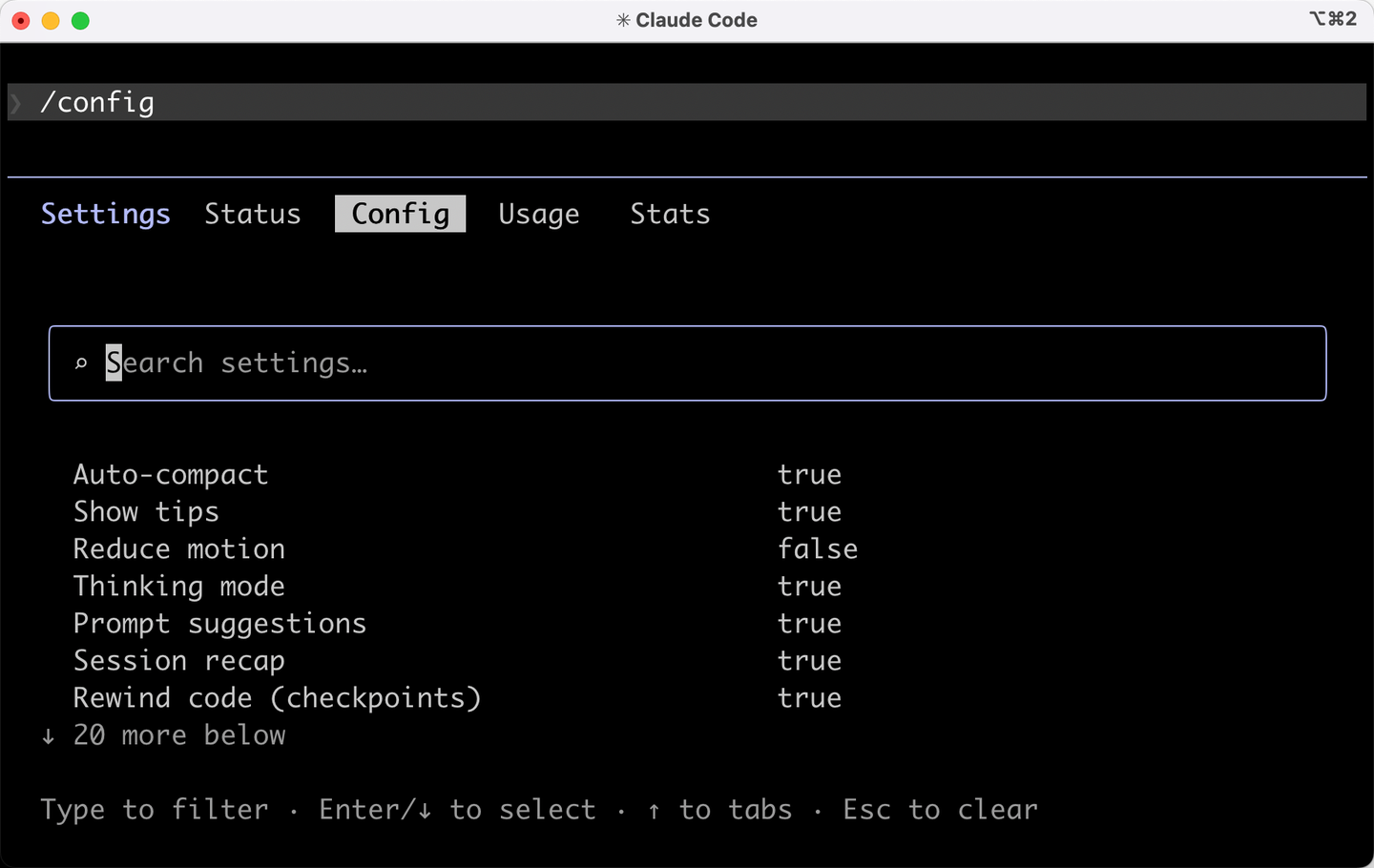Click the yellow minimize window button
Image resolution: width=1374 pixels, height=868 pixels.
(51, 20)
